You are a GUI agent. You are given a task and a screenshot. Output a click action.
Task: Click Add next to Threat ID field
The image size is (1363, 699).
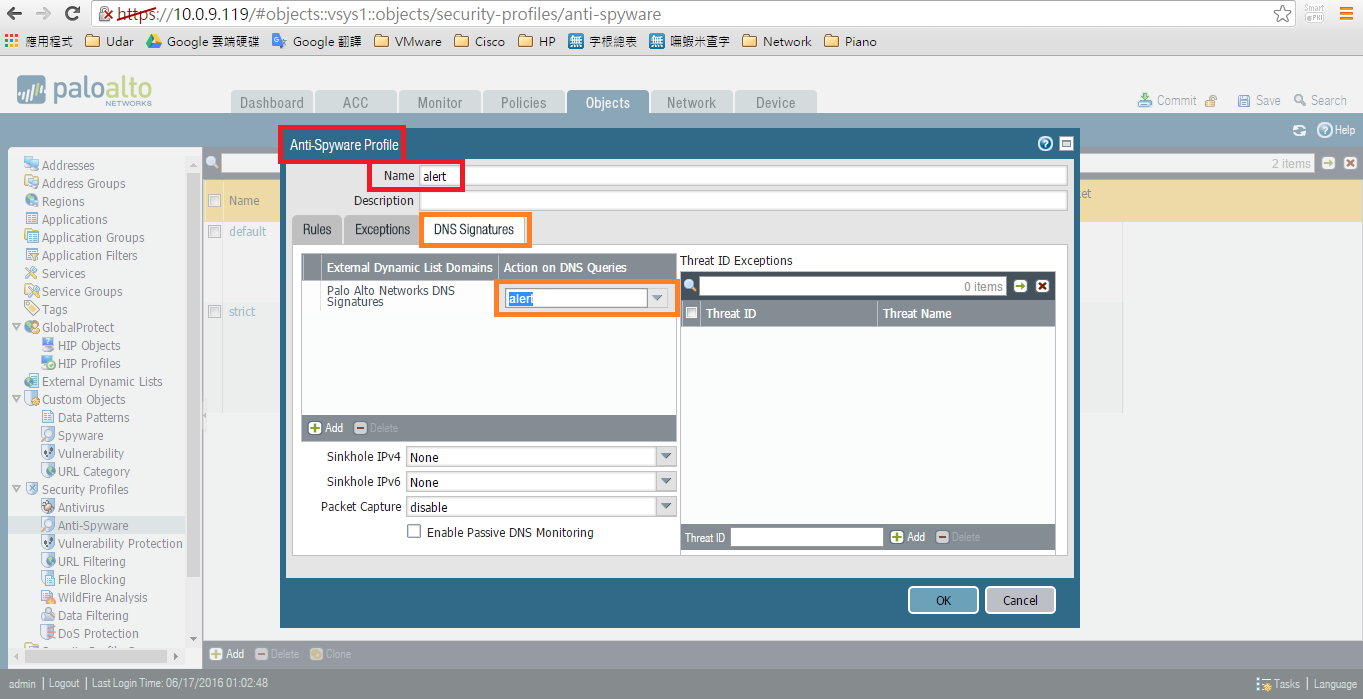[x=908, y=537]
